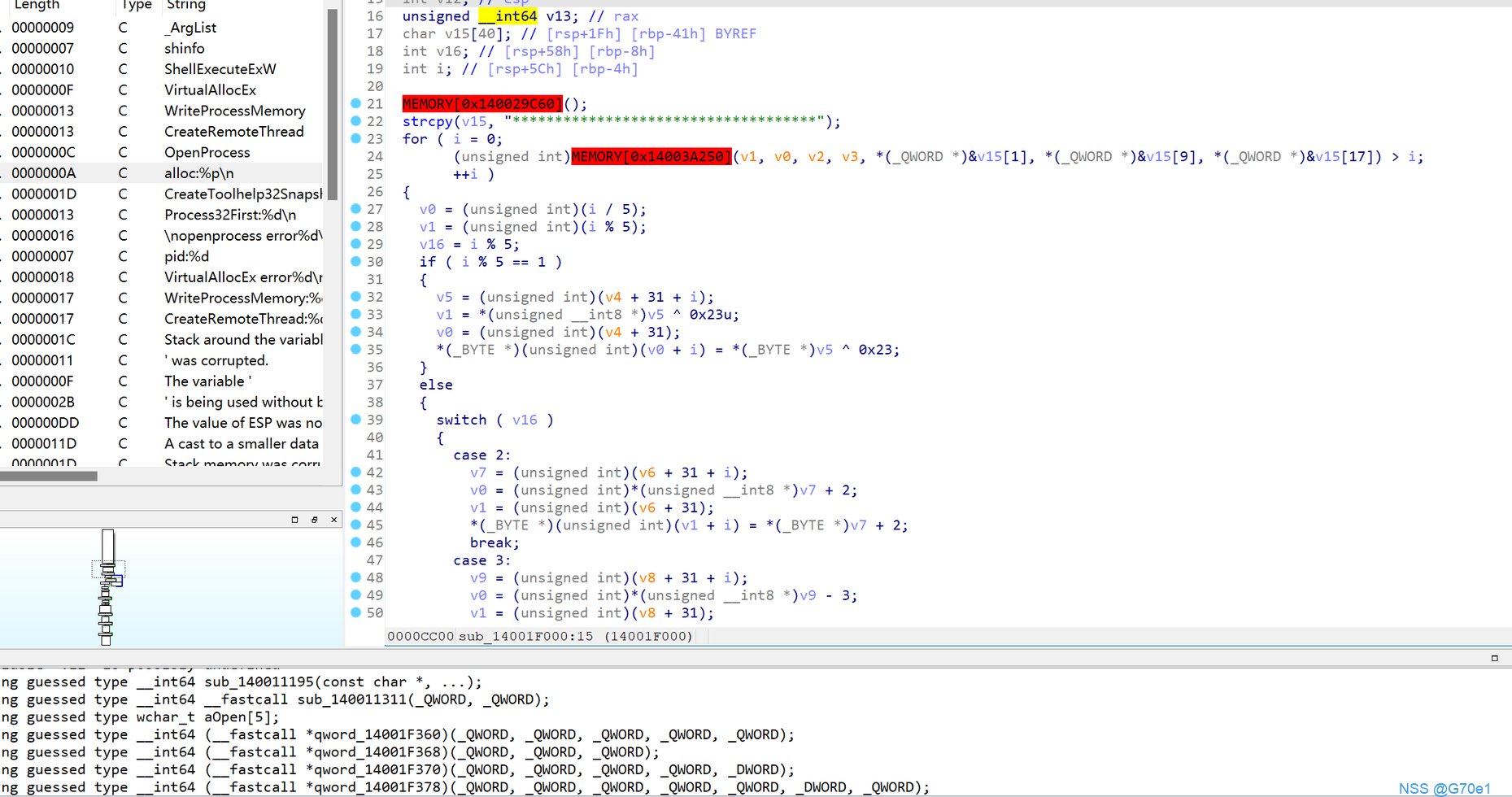The width and height of the screenshot is (1512, 797).
Task: Click 'case 3:' label in pseudocode
Action: point(482,560)
